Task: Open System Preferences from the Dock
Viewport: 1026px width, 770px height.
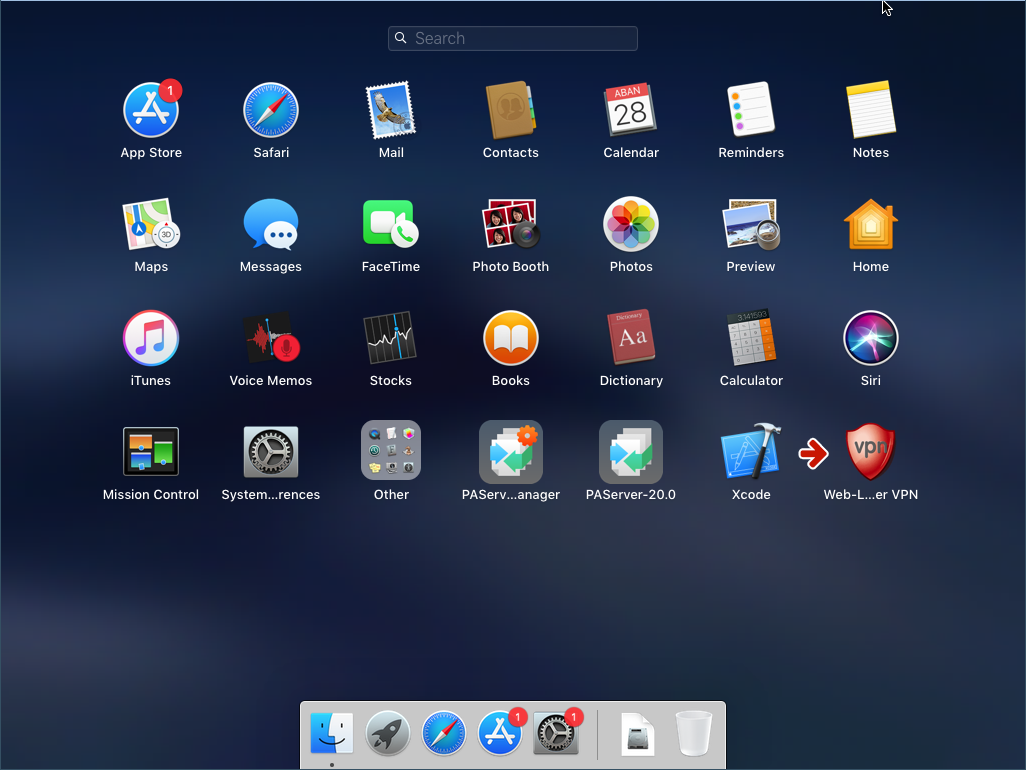Action: click(x=556, y=733)
